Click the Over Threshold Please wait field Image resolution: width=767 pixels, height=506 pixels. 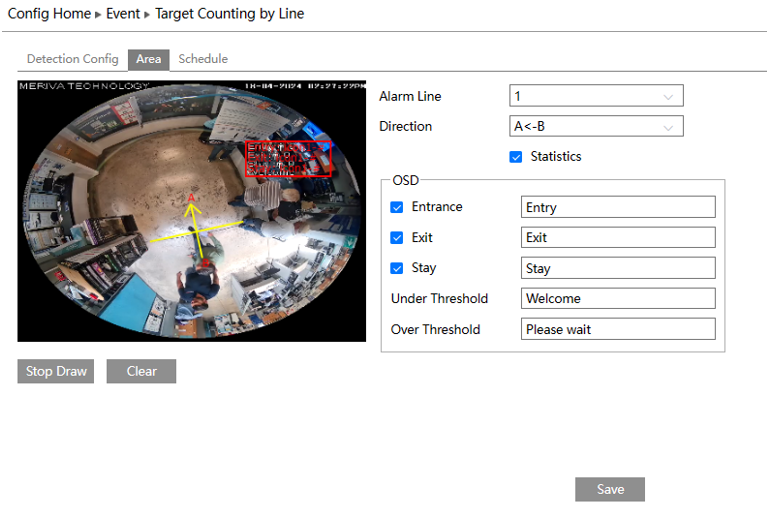pos(618,329)
